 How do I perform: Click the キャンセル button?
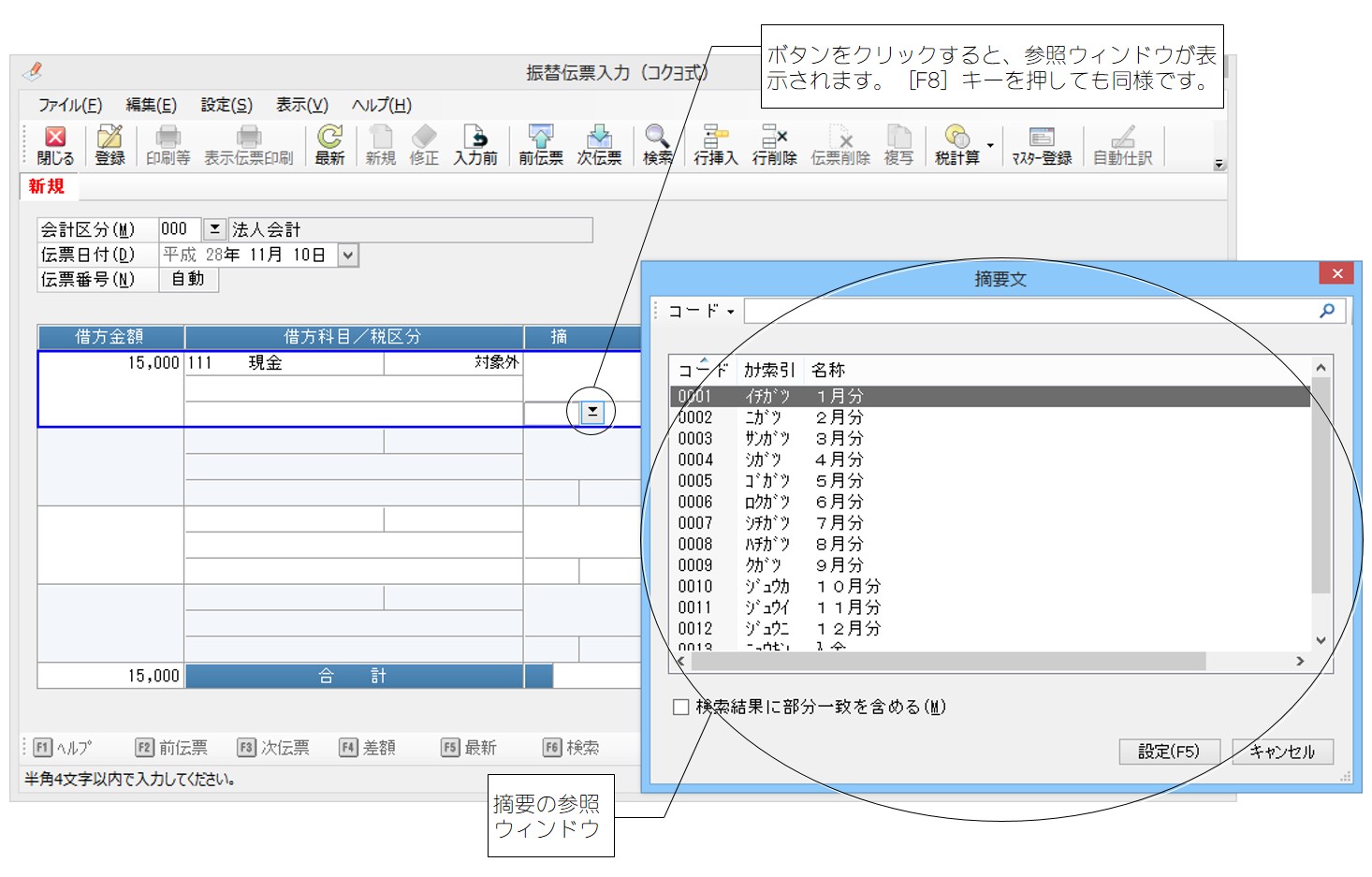[x=1282, y=752]
